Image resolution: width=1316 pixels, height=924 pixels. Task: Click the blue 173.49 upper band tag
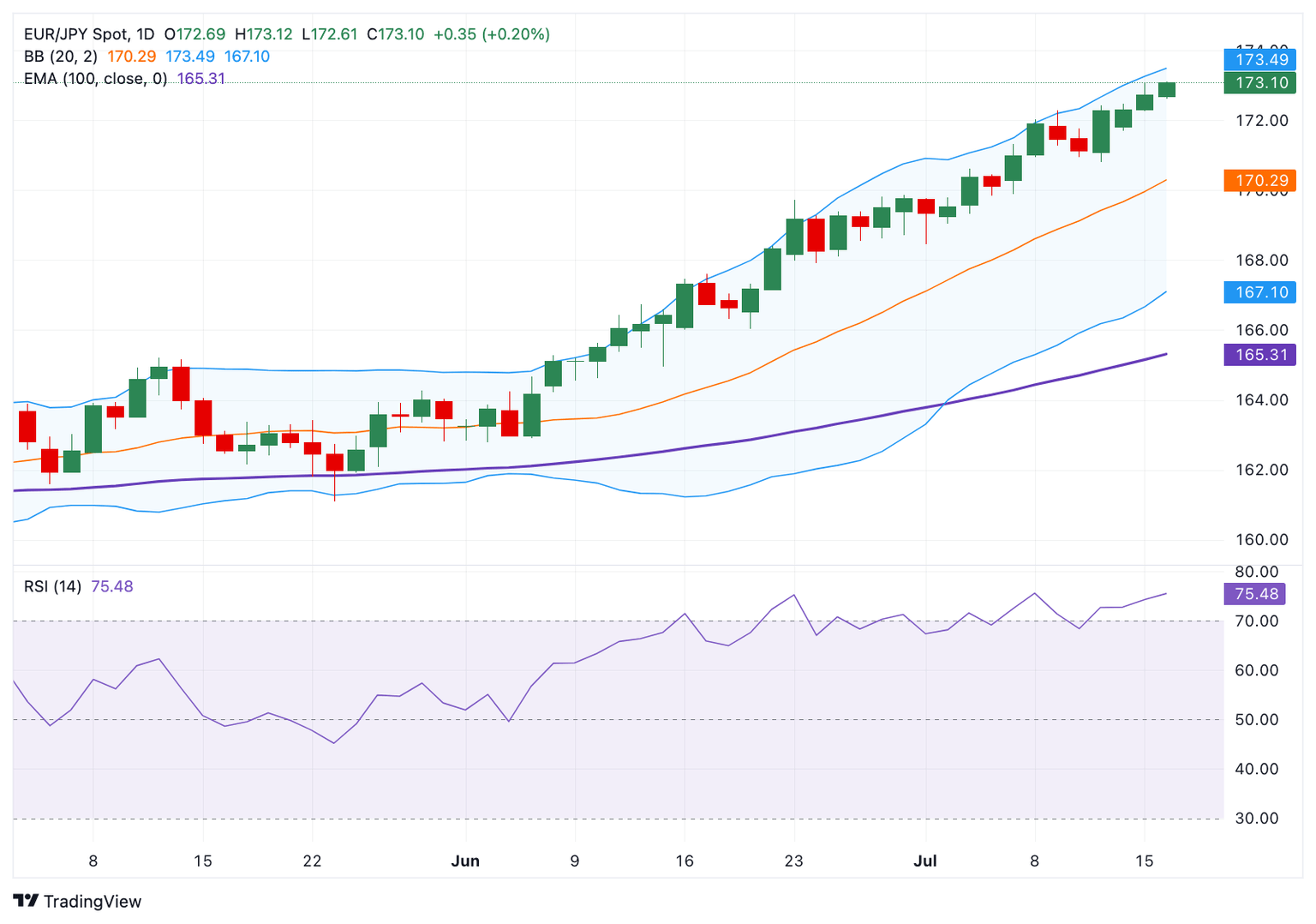1259,60
